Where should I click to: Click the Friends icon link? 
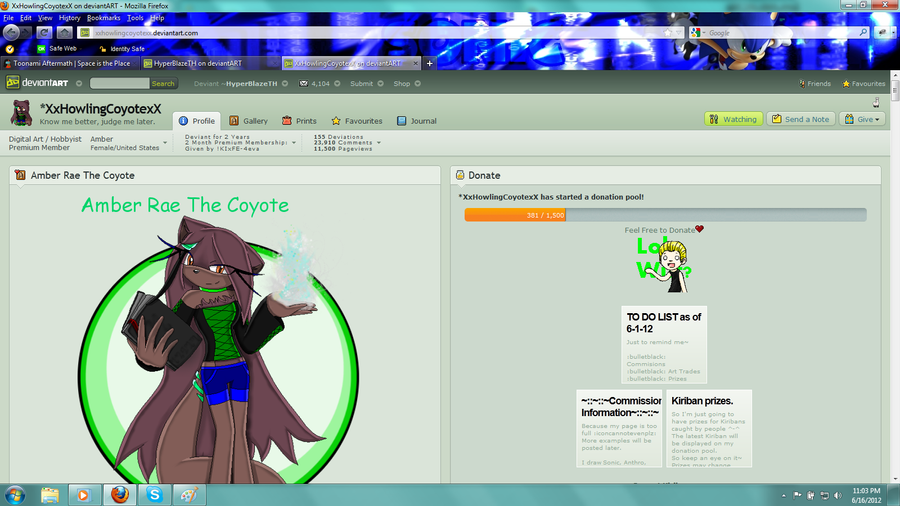pyautogui.click(x=814, y=84)
